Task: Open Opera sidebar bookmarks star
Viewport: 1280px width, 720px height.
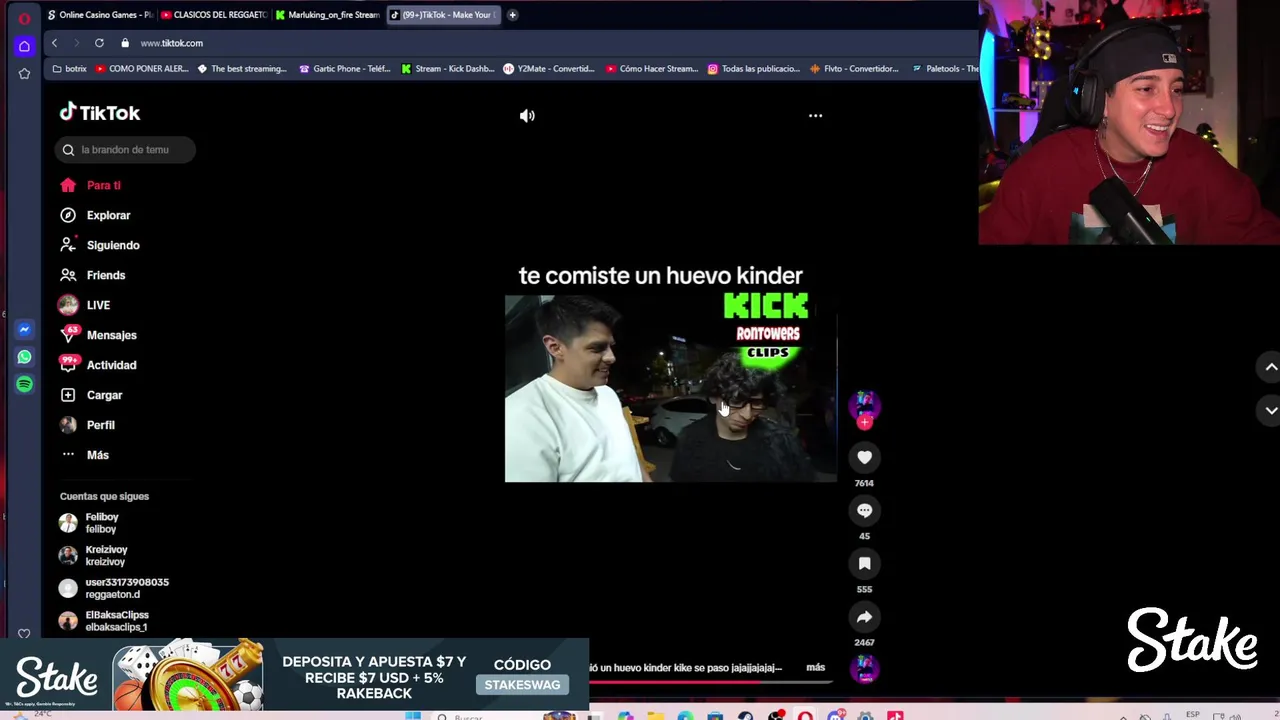Action: 24,74
